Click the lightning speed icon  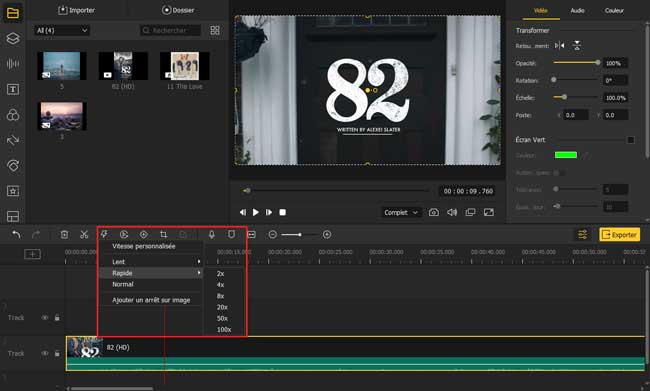[x=104, y=235]
